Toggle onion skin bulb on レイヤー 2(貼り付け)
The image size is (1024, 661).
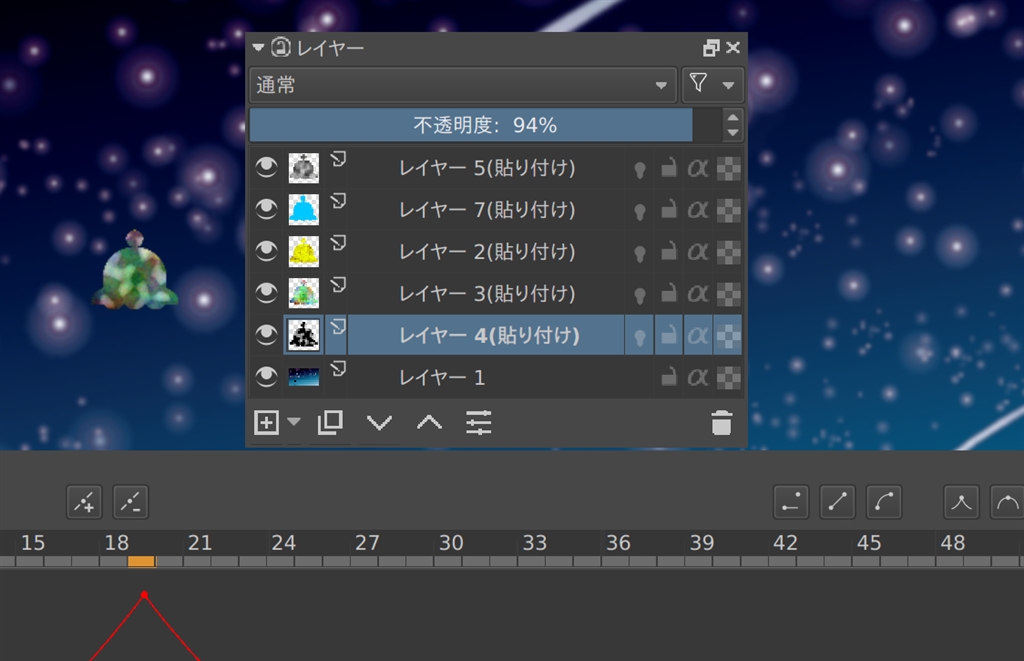(x=640, y=253)
